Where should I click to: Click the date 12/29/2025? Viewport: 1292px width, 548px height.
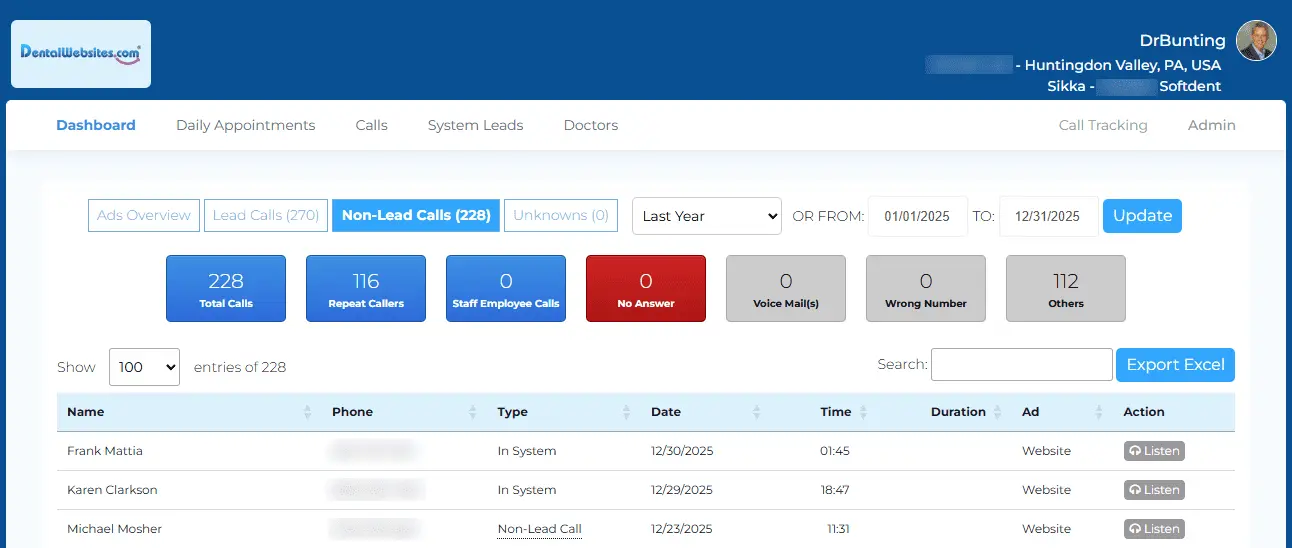point(682,490)
